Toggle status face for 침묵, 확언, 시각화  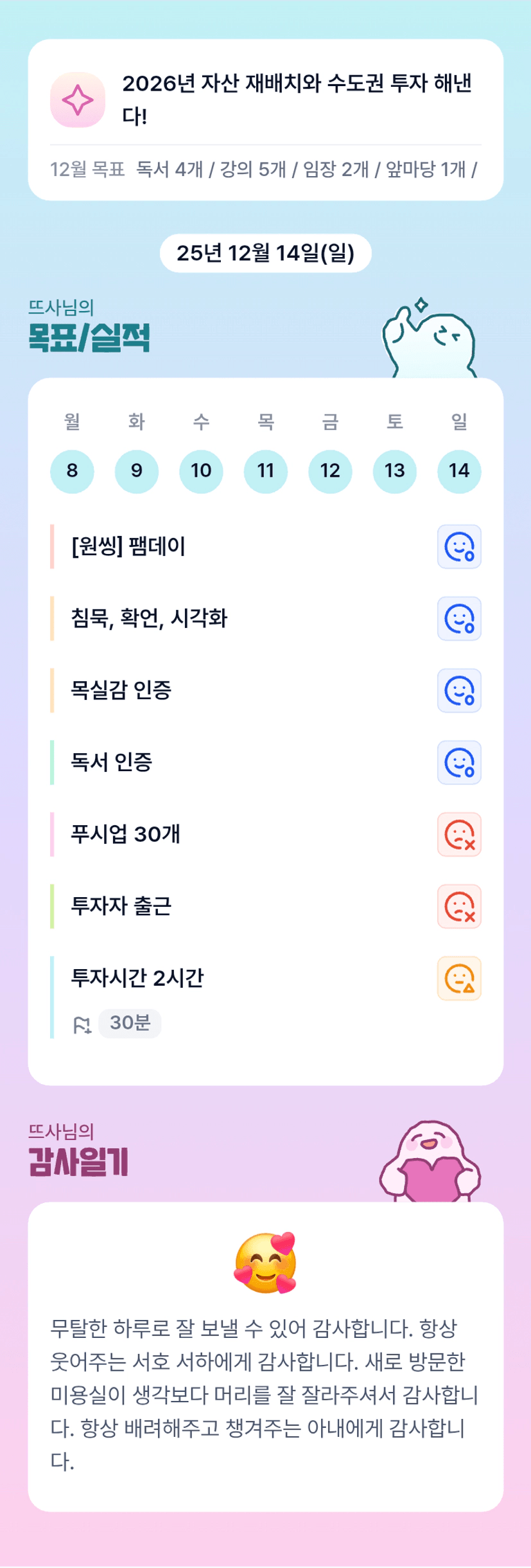coord(459,619)
